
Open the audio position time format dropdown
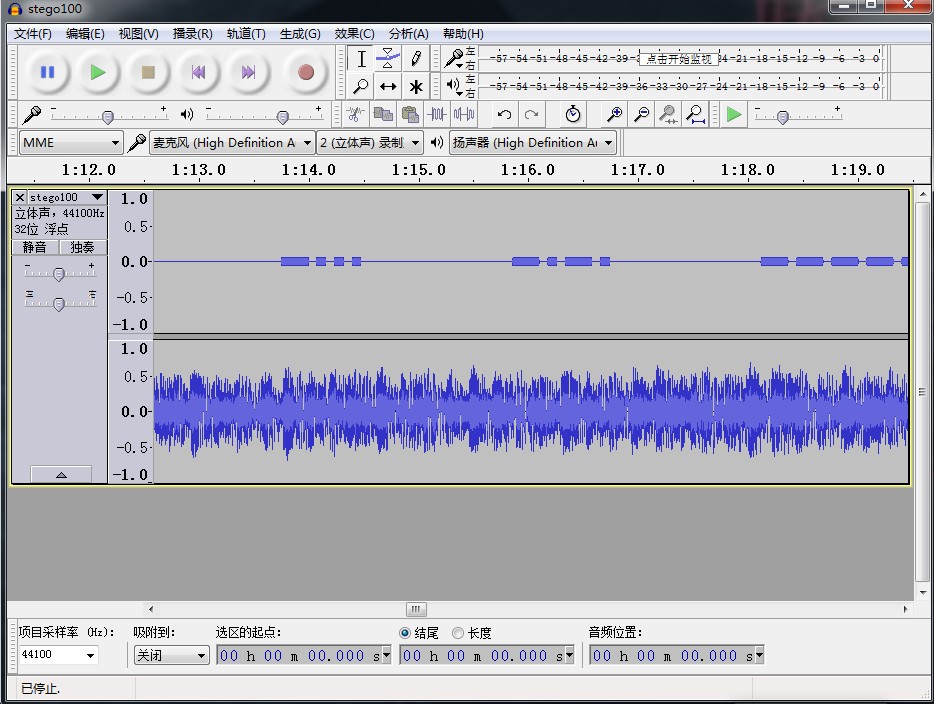759,655
